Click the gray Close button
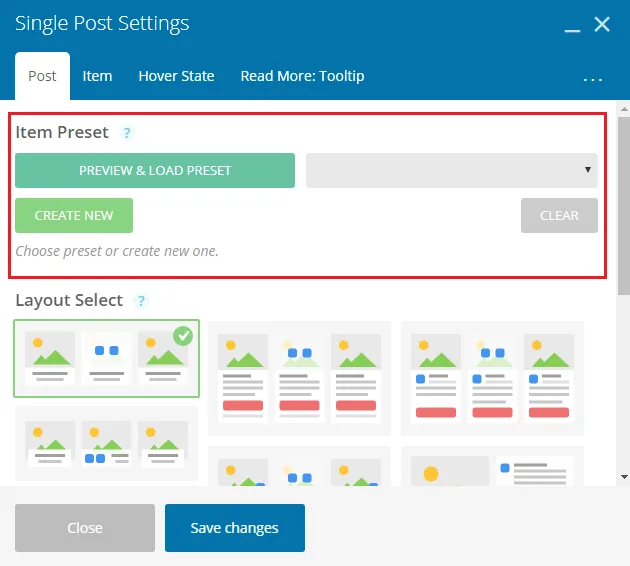630x566 pixels. pos(85,528)
